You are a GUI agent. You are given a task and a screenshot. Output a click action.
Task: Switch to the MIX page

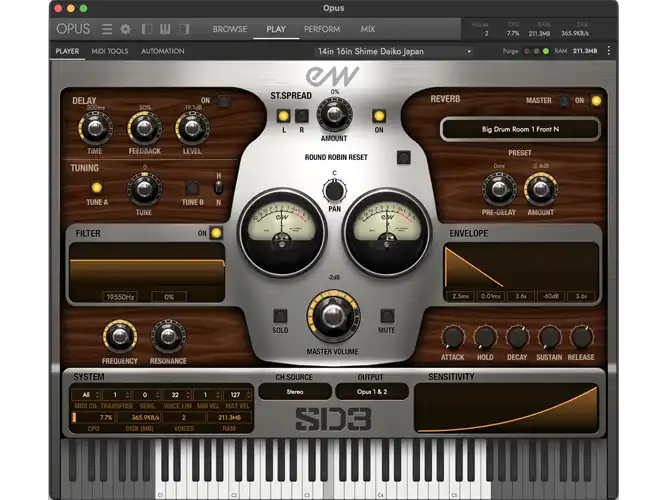[368, 29]
